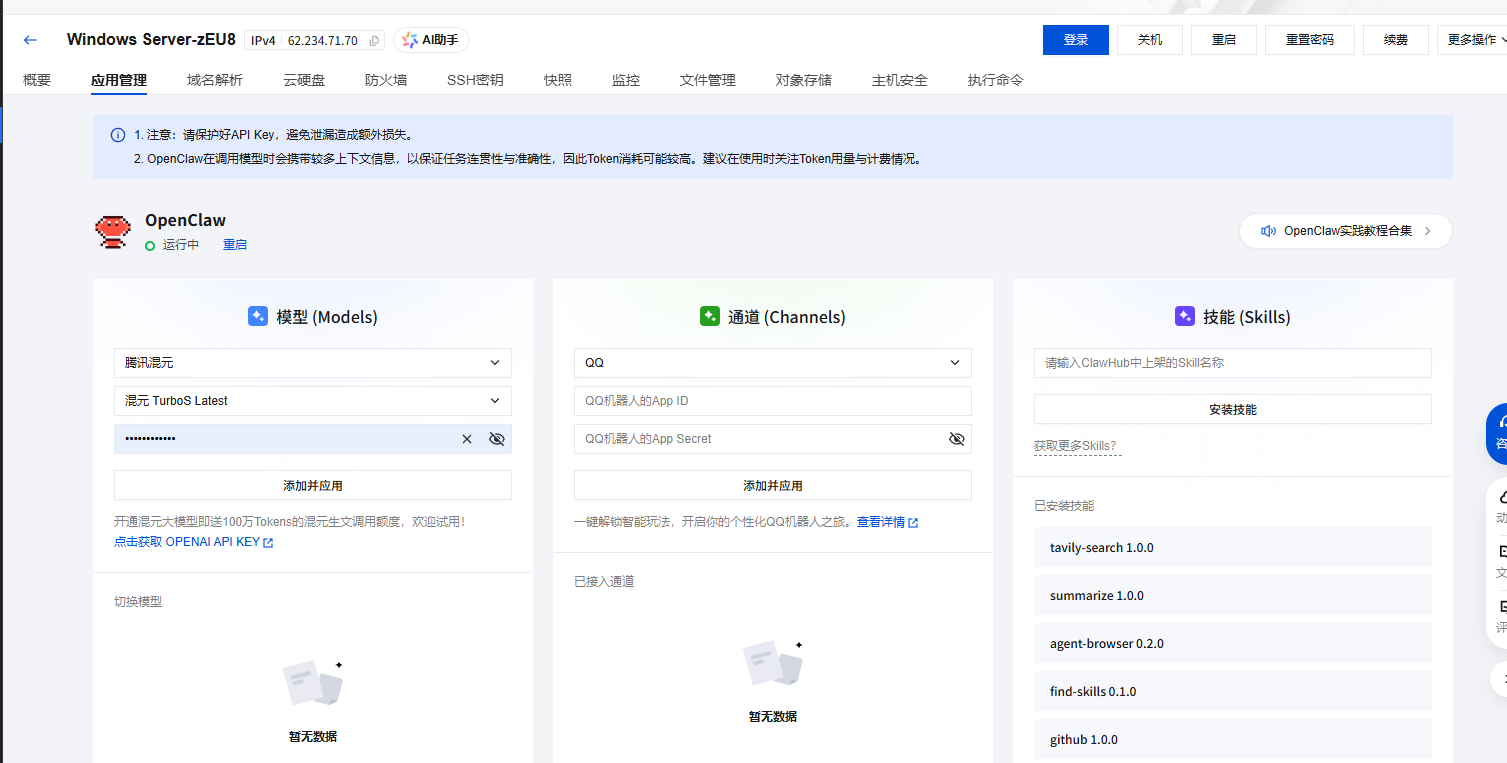Click the purple 技能 (Skills) icon
Screen dimensions: 1507x763
pyautogui.click(x=1185, y=317)
